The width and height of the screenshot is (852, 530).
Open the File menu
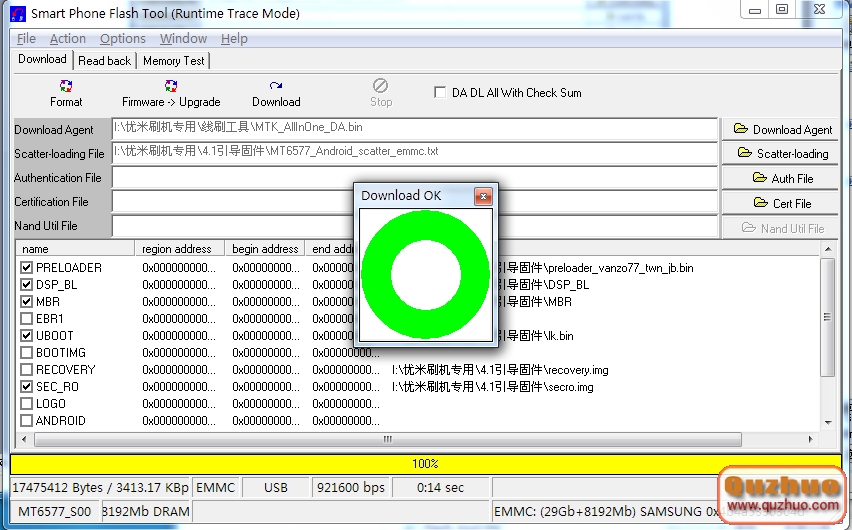pos(26,39)
